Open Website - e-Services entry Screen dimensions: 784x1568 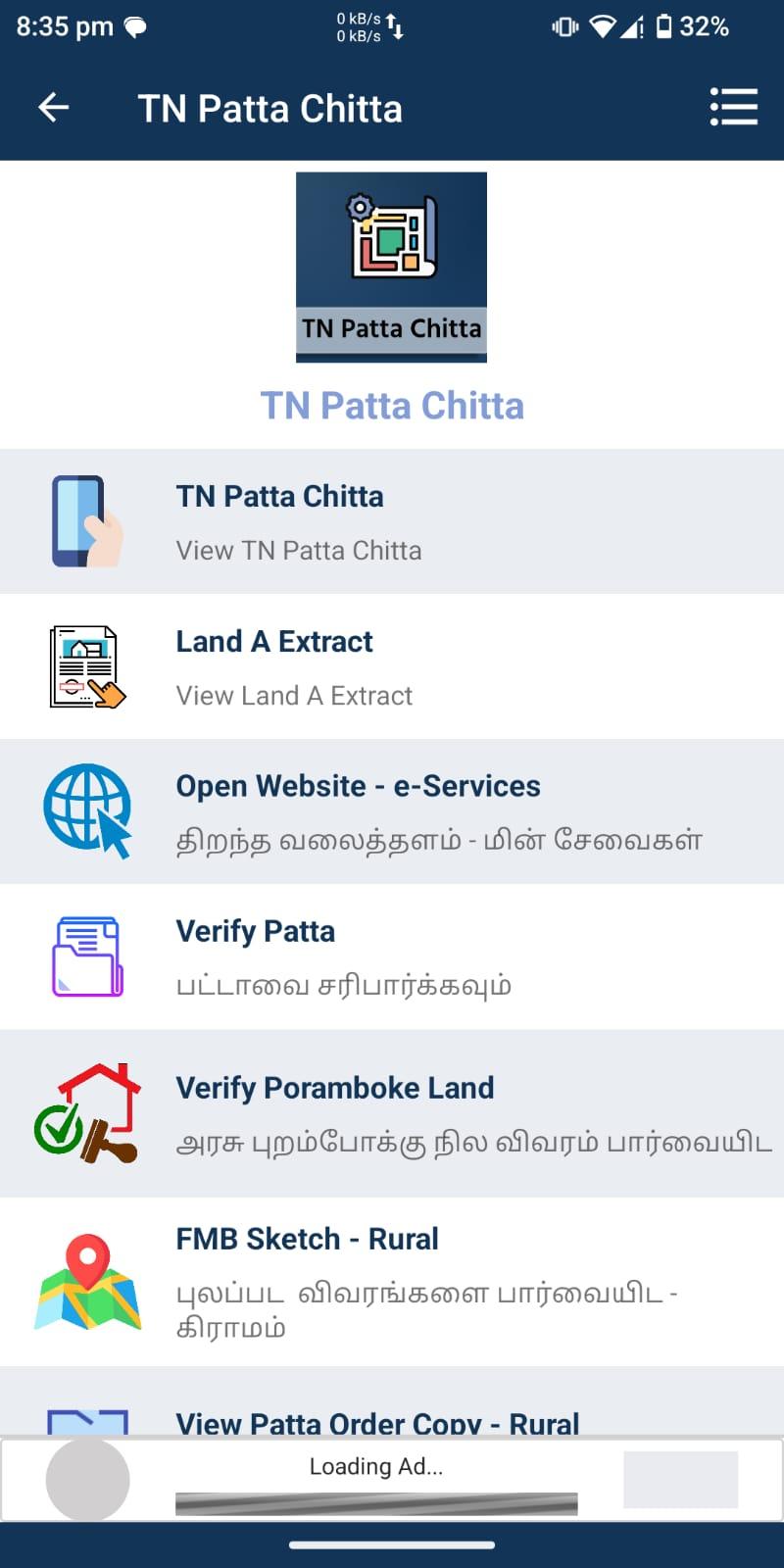(x=392, y=811)
